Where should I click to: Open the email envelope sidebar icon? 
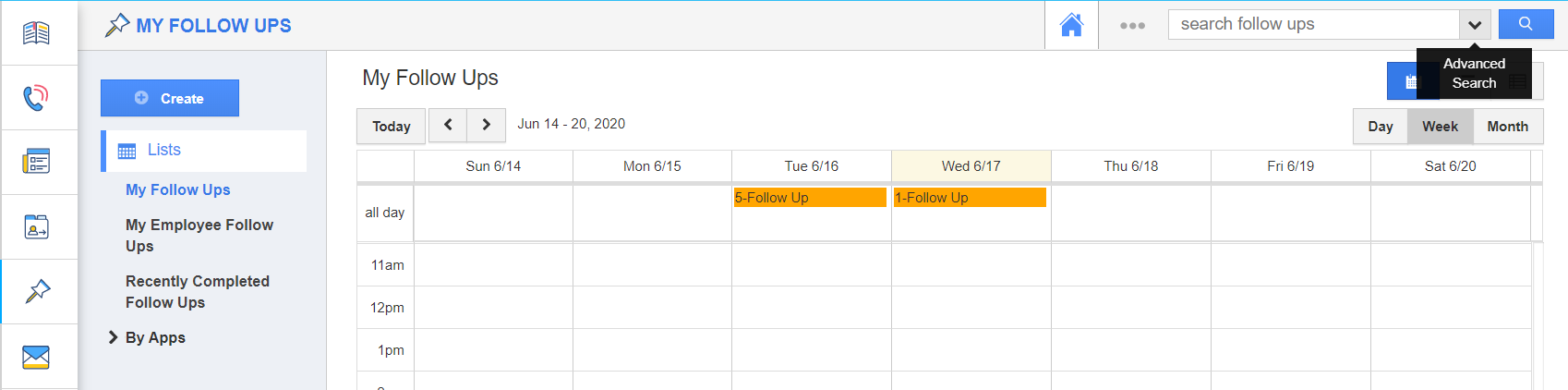coord(37,357)
